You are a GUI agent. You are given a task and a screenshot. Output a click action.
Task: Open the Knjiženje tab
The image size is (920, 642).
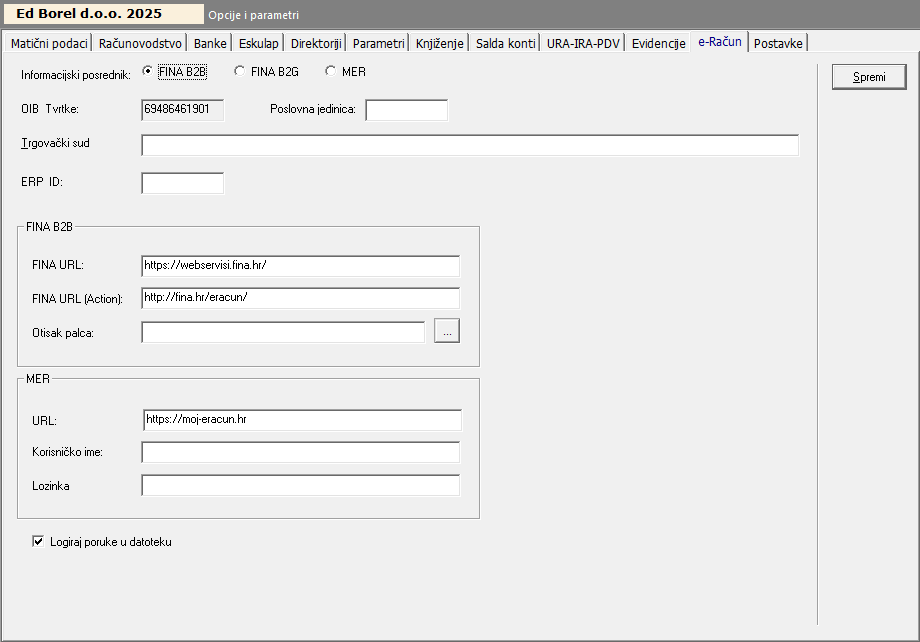pos(440,43)
